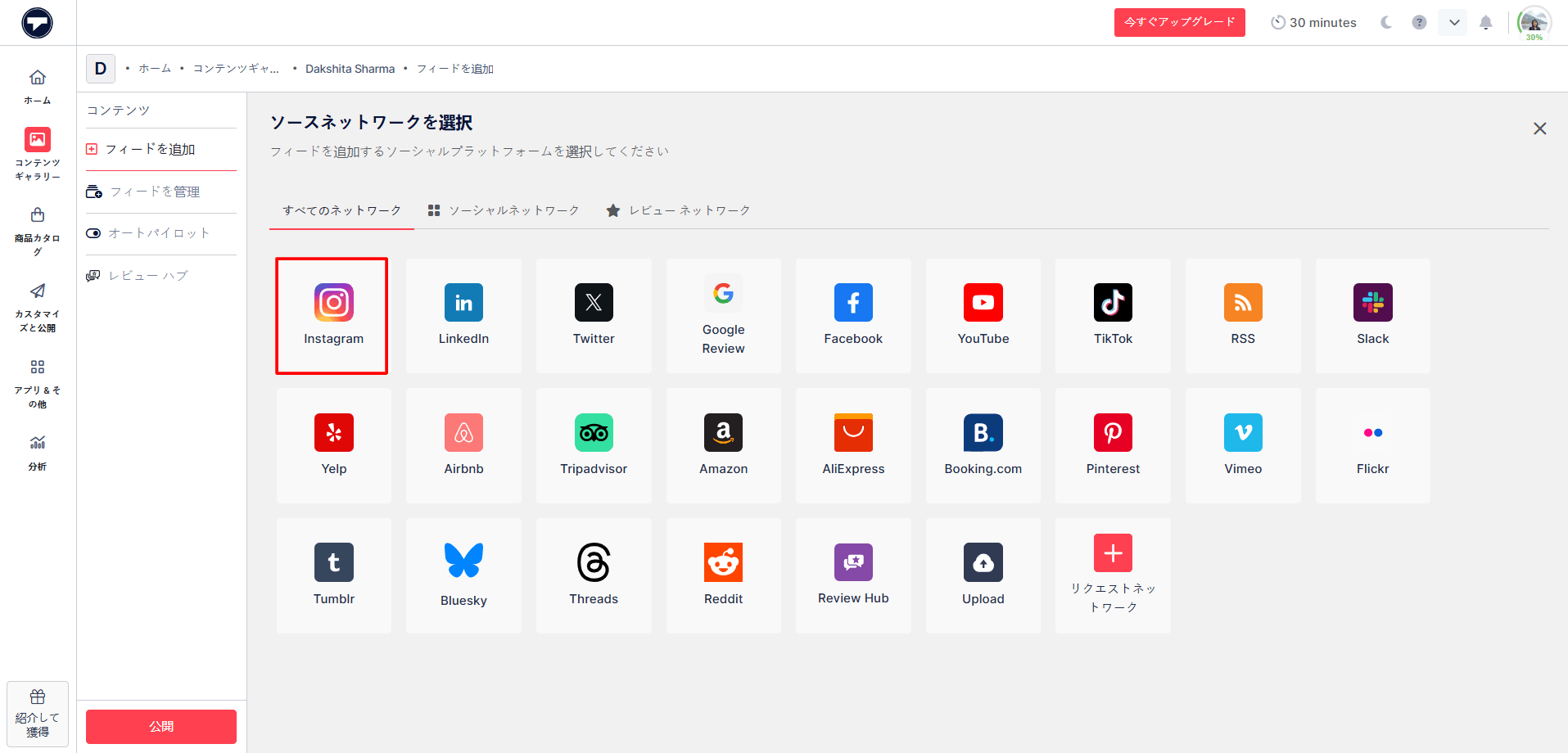Click the リクエストネットワーク plus card
This screenshot has width=1568, height=753.
click(x=1113, y=575)
